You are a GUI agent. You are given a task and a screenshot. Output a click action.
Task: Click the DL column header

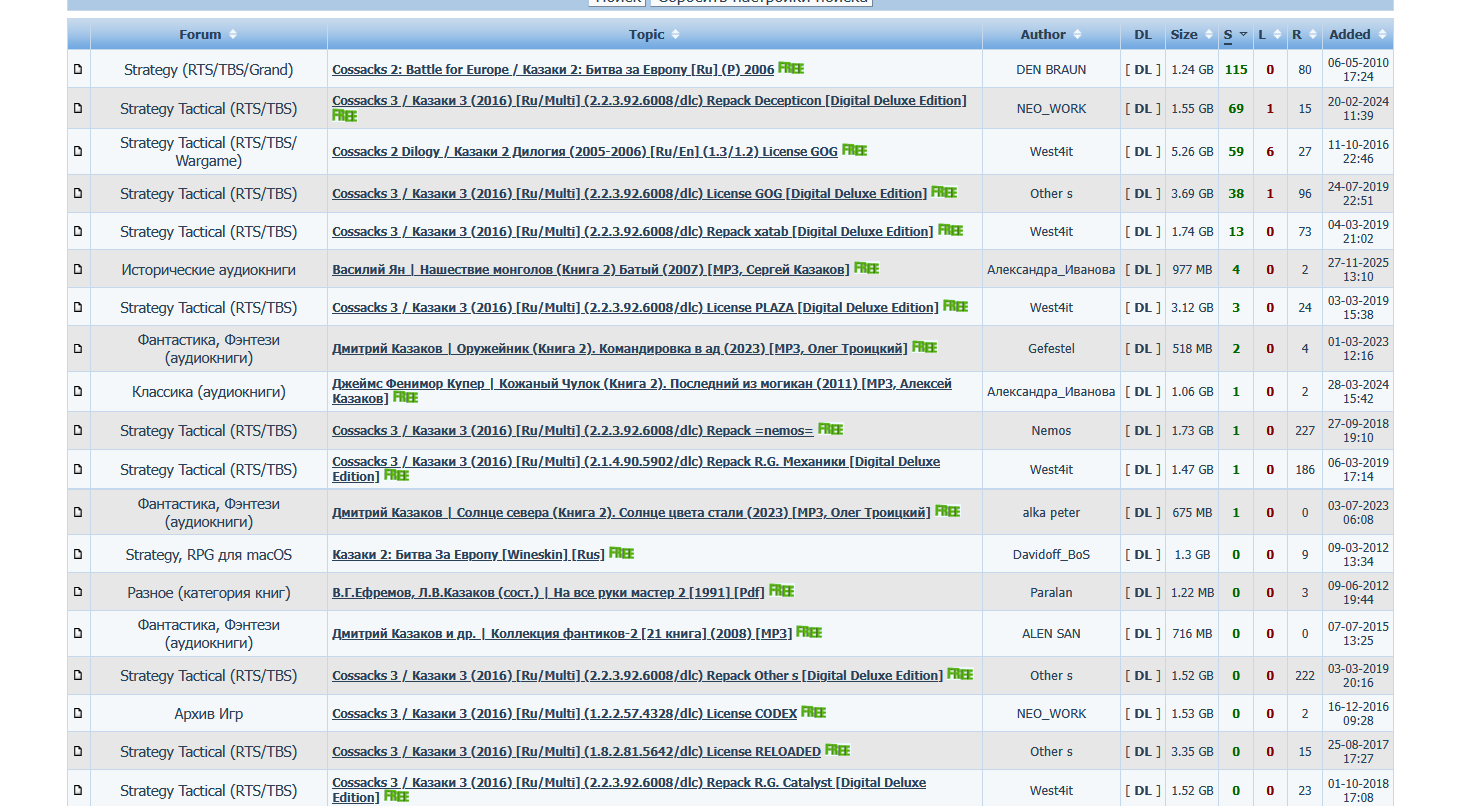(1143, 34)
